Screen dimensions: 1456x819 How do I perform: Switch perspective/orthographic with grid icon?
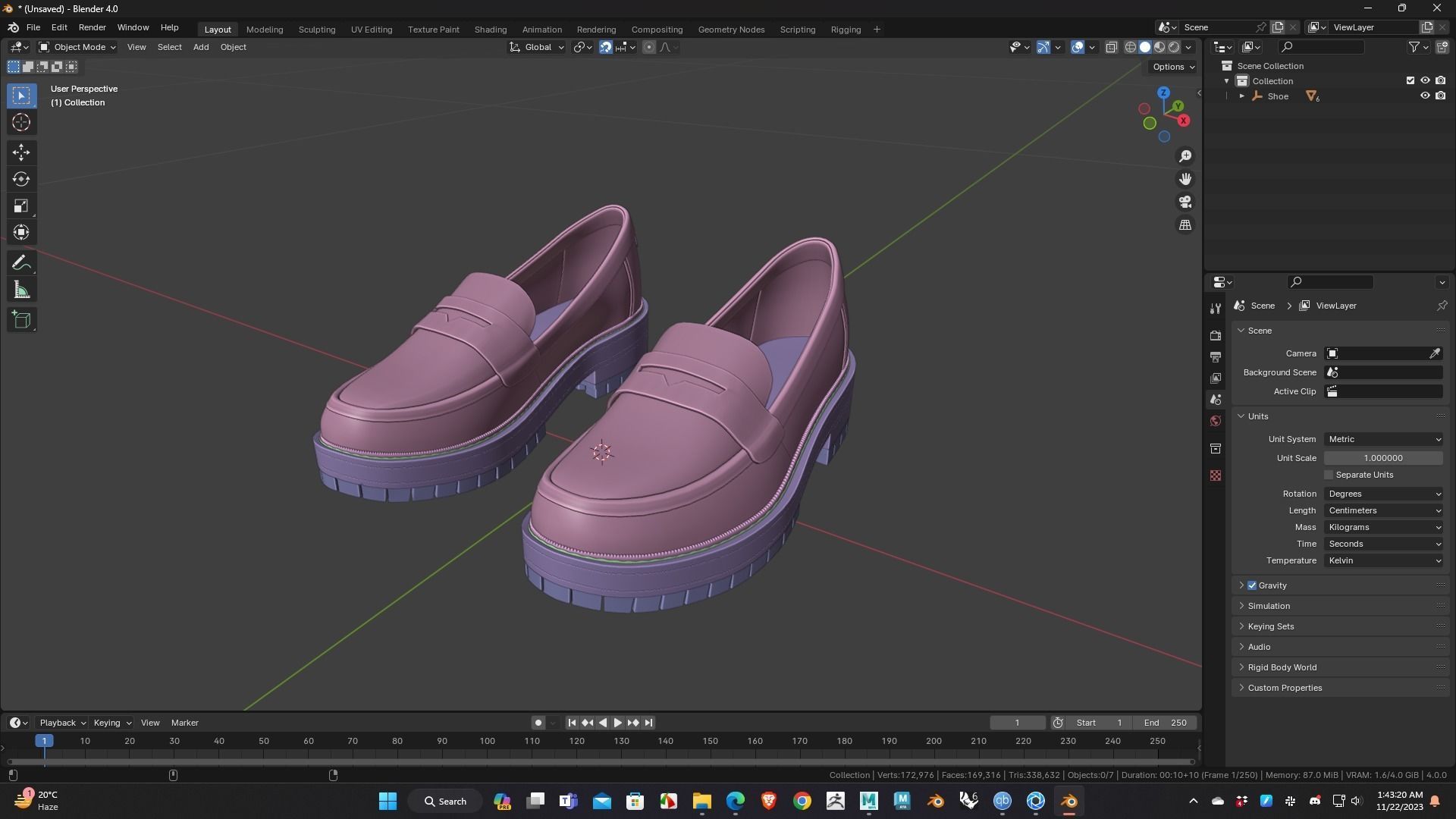pyautogui.click(x=1185, y=224)
